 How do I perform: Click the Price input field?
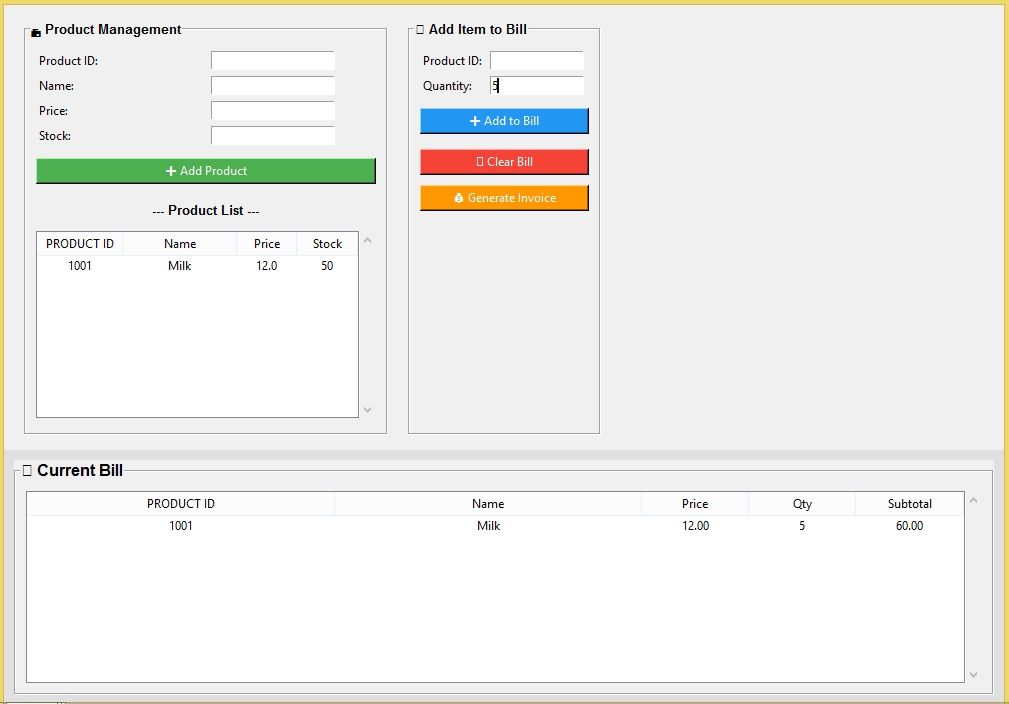(x=272, y=111)
